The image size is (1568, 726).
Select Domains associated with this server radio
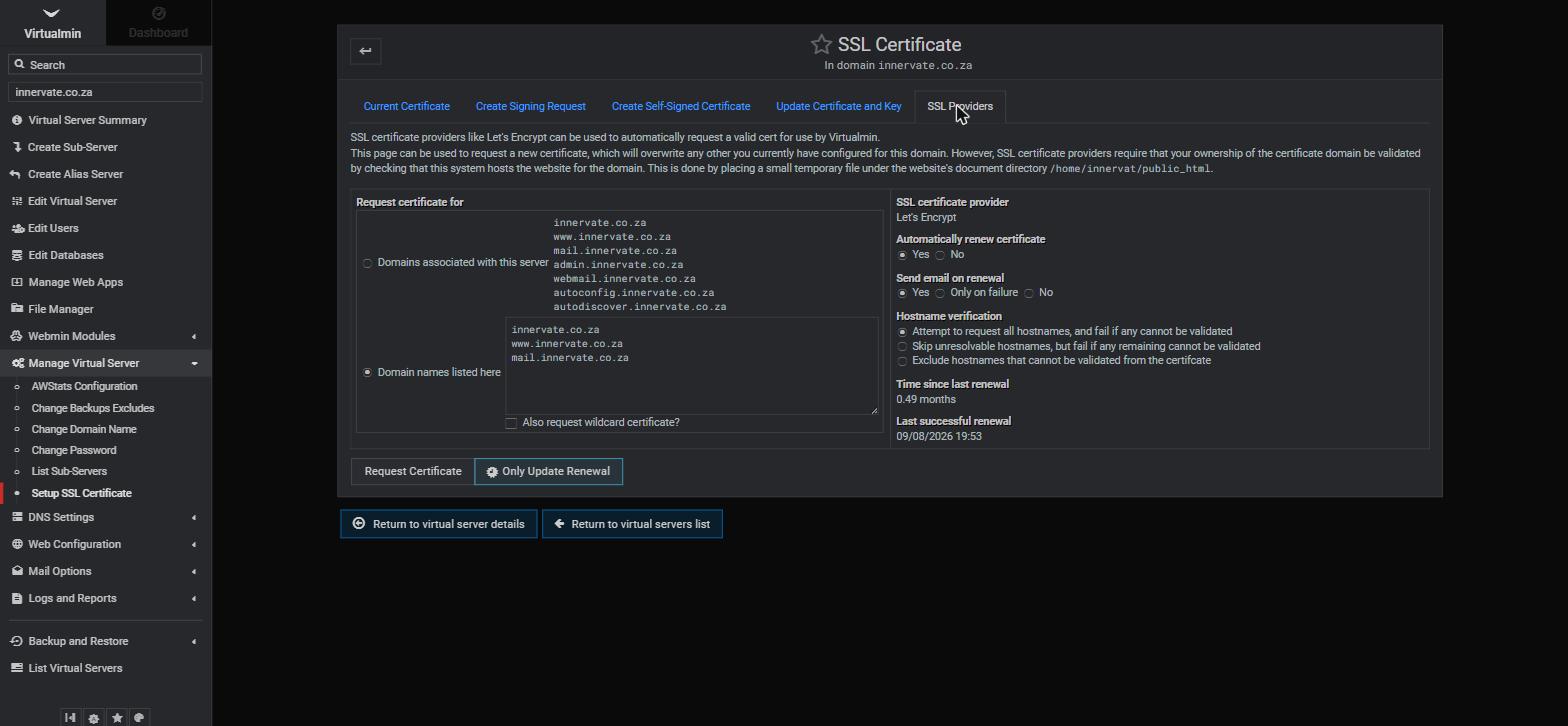tap(367, 263)
